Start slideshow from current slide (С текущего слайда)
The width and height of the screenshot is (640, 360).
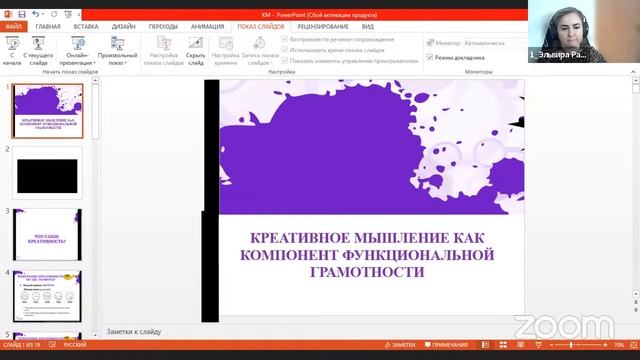[38, 51]
